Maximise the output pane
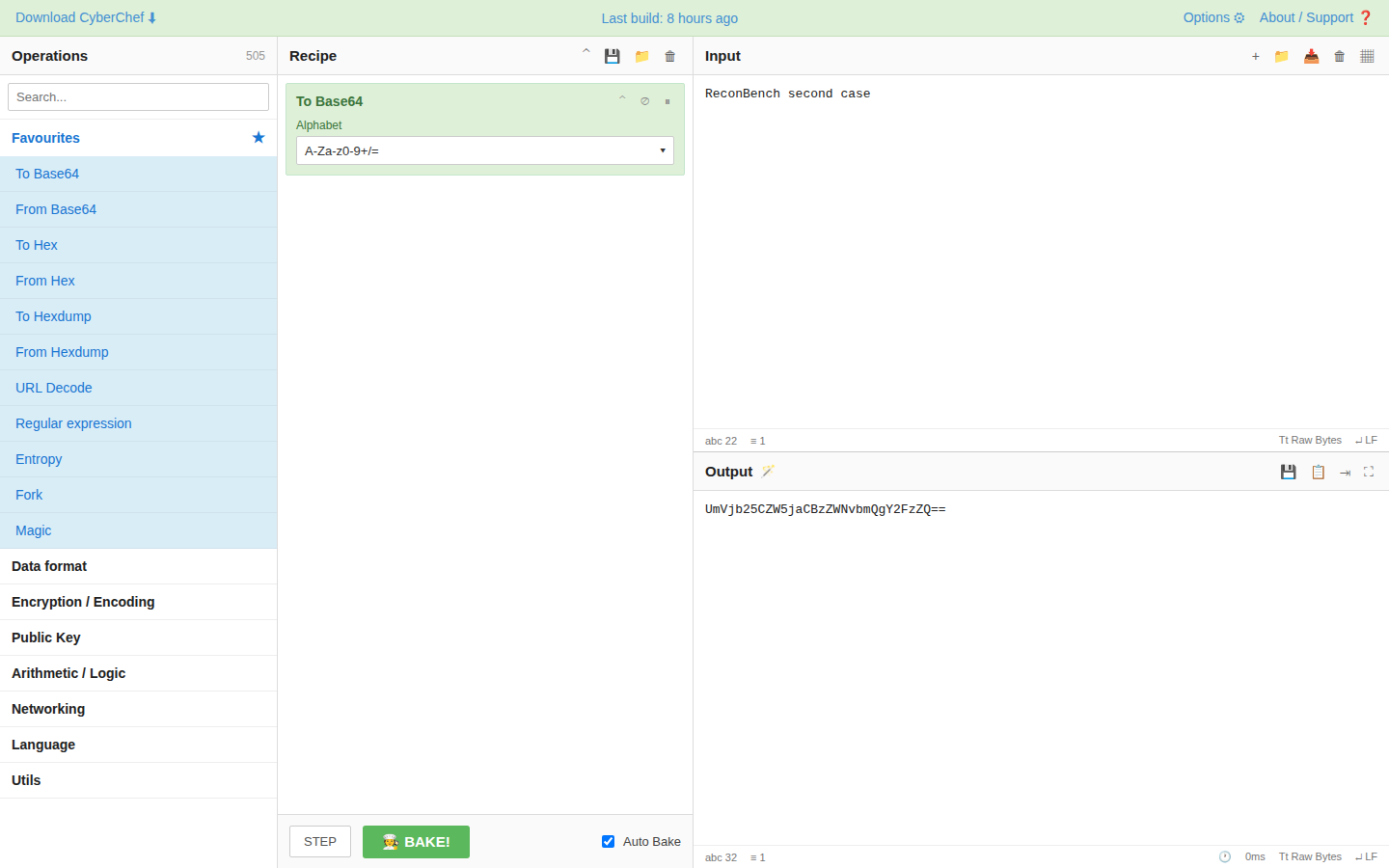Screen dimensions: 1389x868 tap(1368, 472)
